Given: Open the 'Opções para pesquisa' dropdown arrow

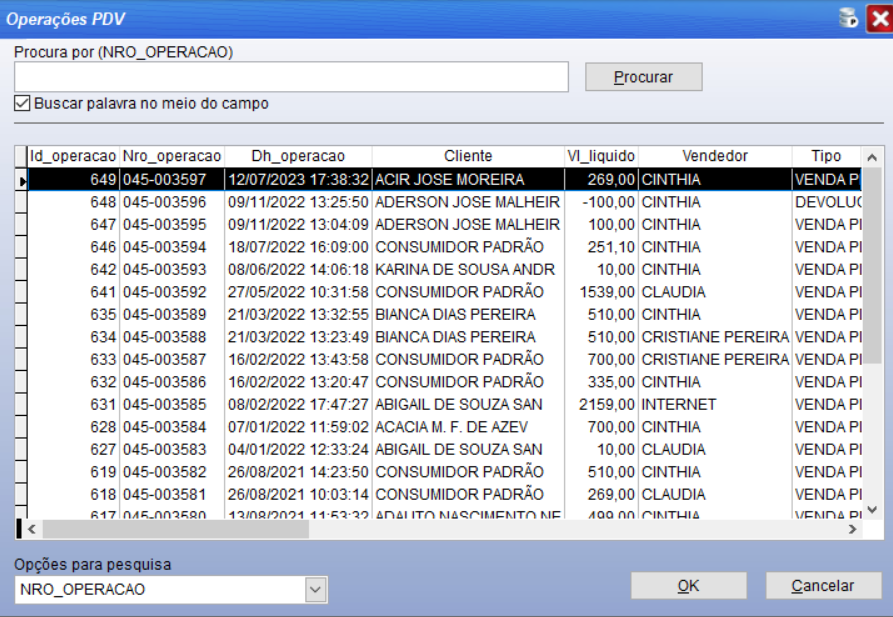Looking at the screenshot, I should click(316, 590).
